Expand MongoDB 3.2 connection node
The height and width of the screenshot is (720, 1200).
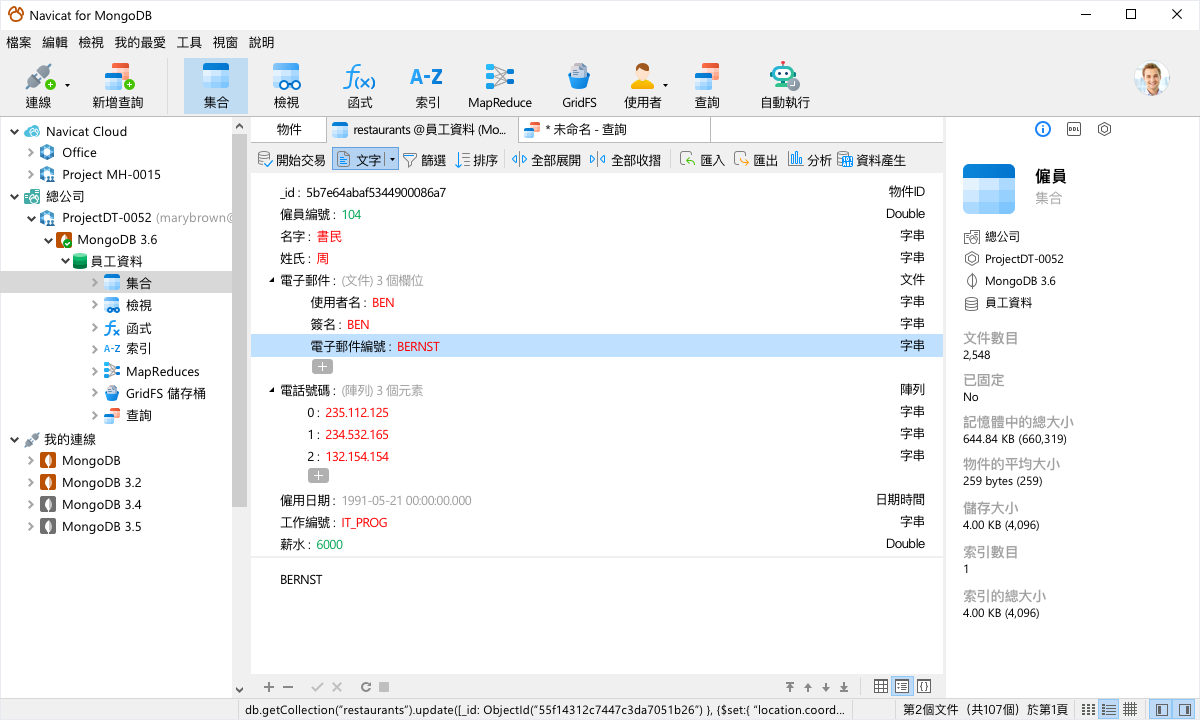30,482
